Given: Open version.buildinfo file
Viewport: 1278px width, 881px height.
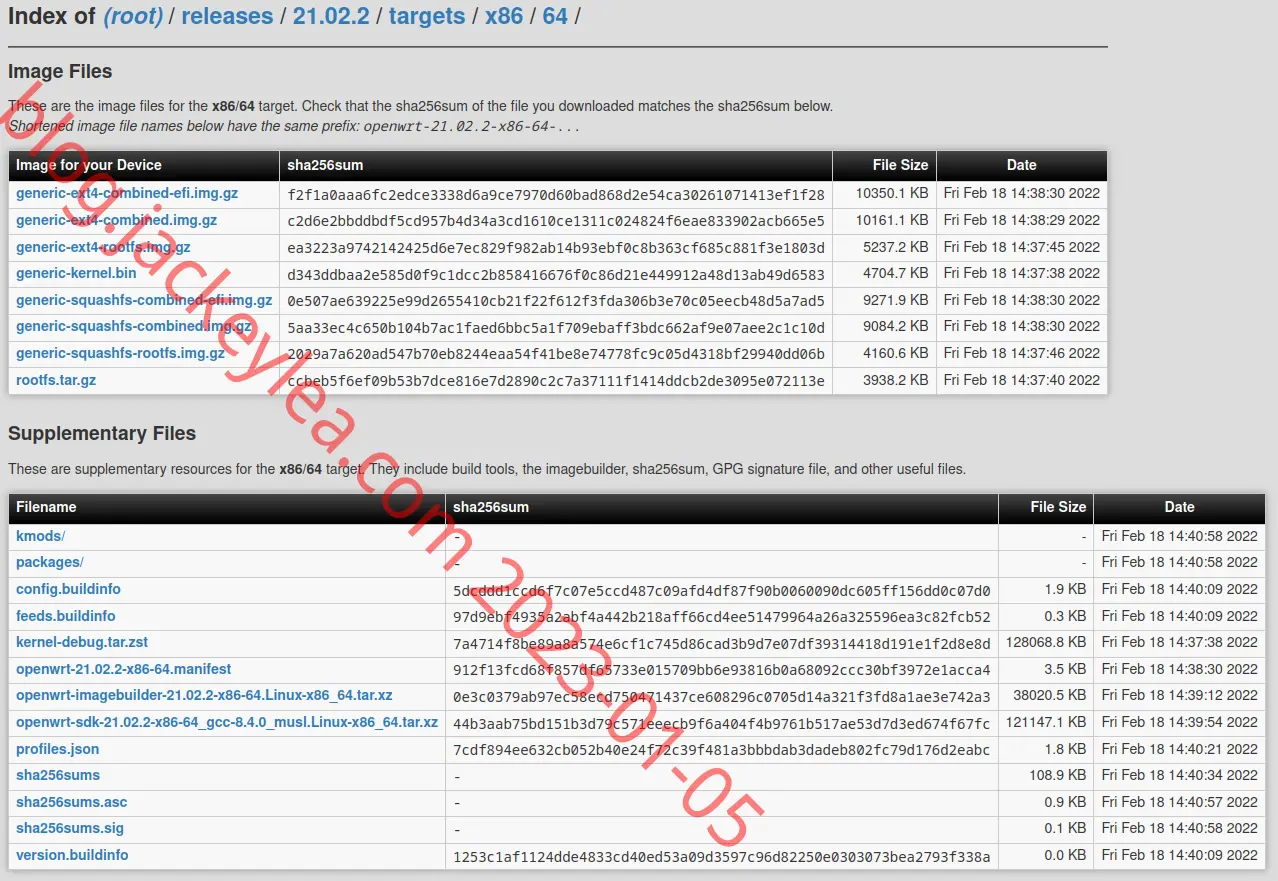Looking at the screenshot, I should (72, 855).
